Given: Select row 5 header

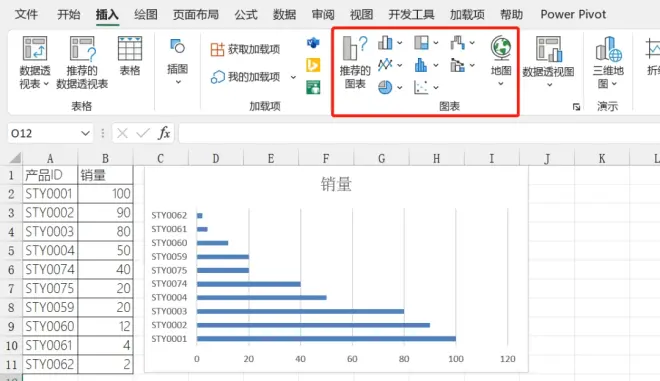Looking at the screenshot, I should 11,250.
